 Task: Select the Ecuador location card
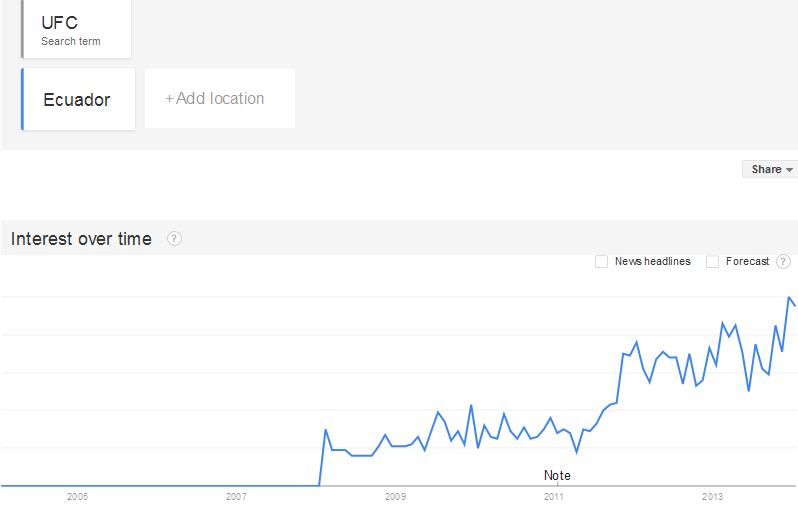click(x=78, y=99)
